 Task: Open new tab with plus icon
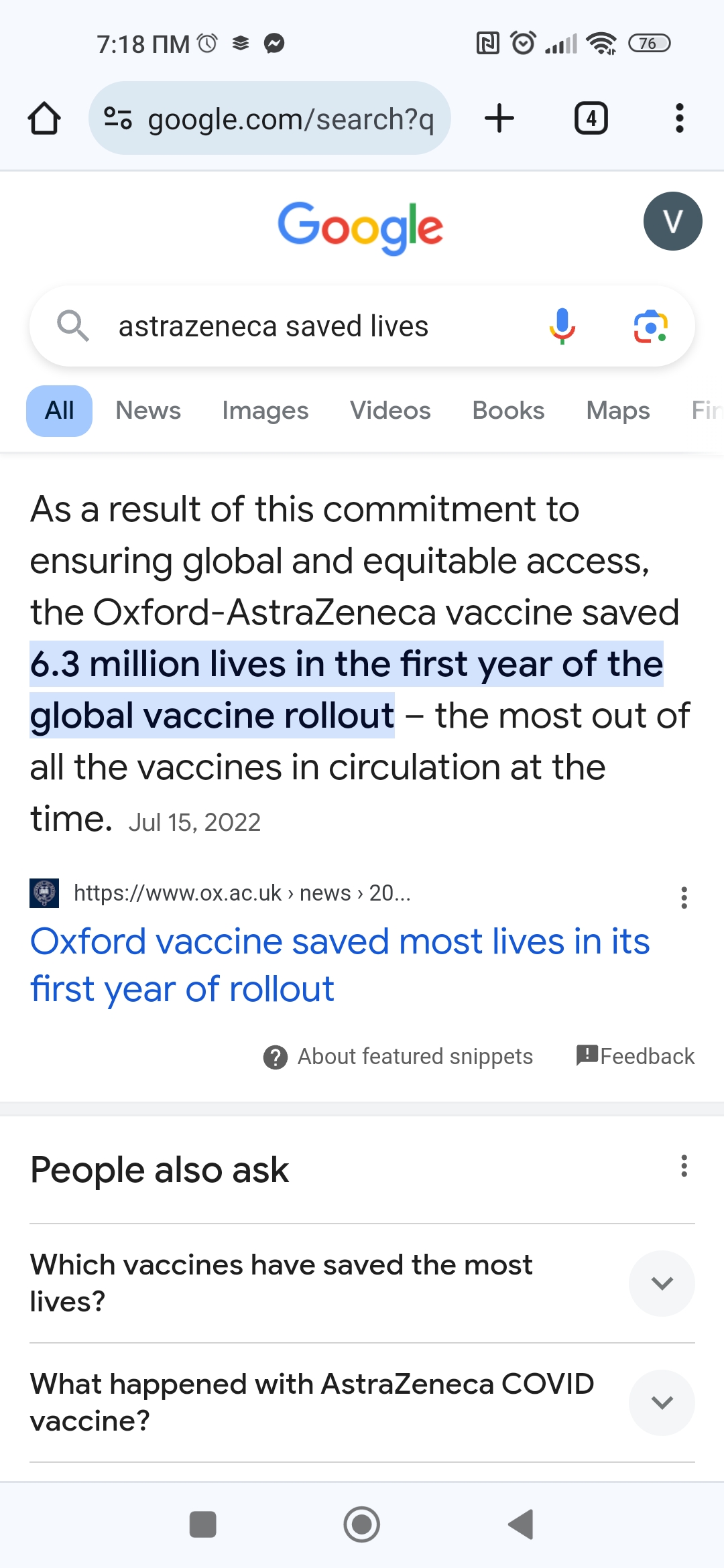coord(499,119)
